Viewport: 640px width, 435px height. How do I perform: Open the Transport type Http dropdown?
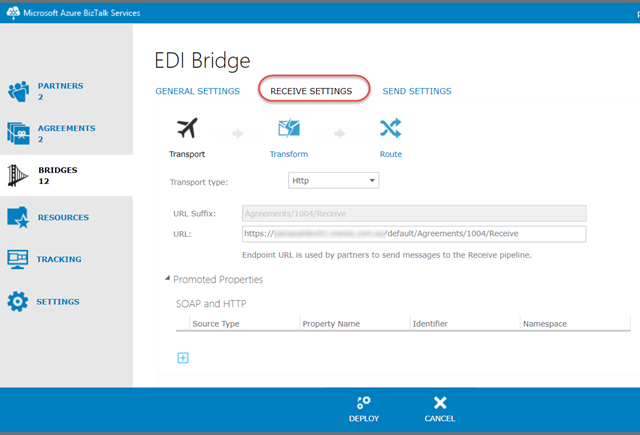332,181
